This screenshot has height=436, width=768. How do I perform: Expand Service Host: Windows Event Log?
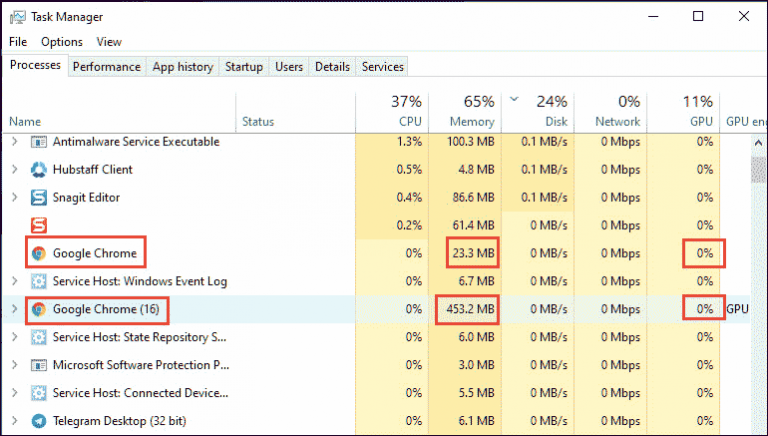pyautogui.click(x=15, y=281)
